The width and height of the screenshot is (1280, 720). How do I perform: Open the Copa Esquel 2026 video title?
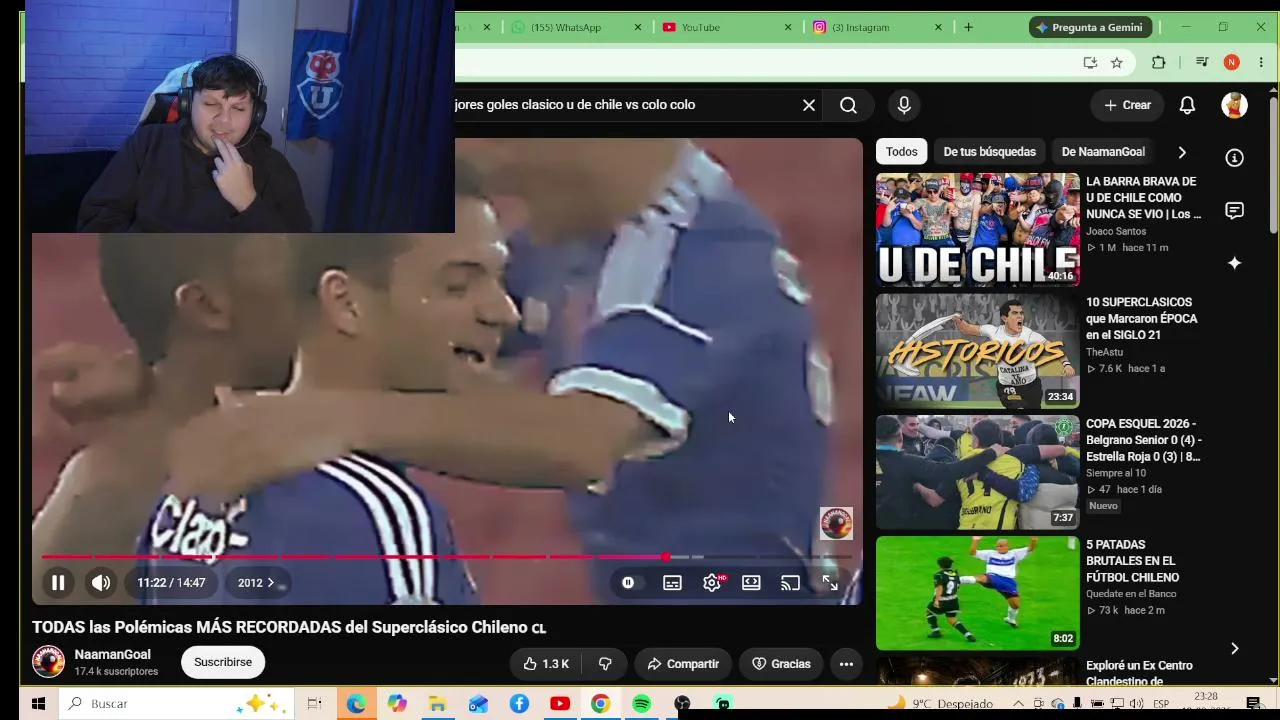tap(1144, 440)
